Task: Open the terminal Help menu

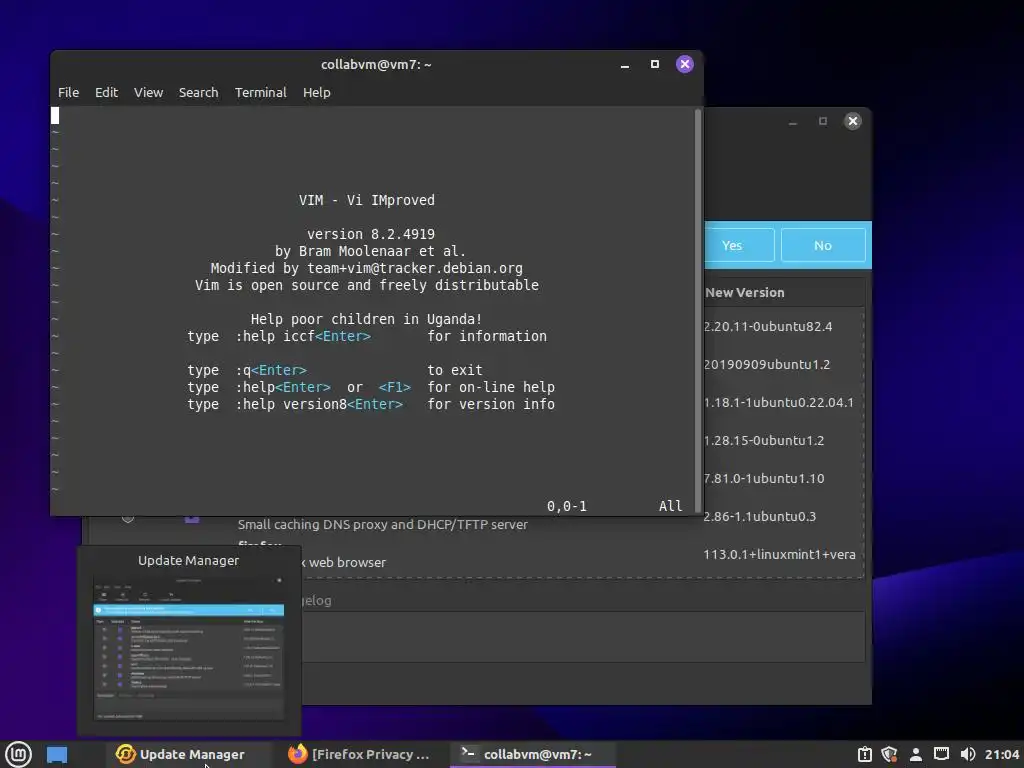Action: point(317,92)
